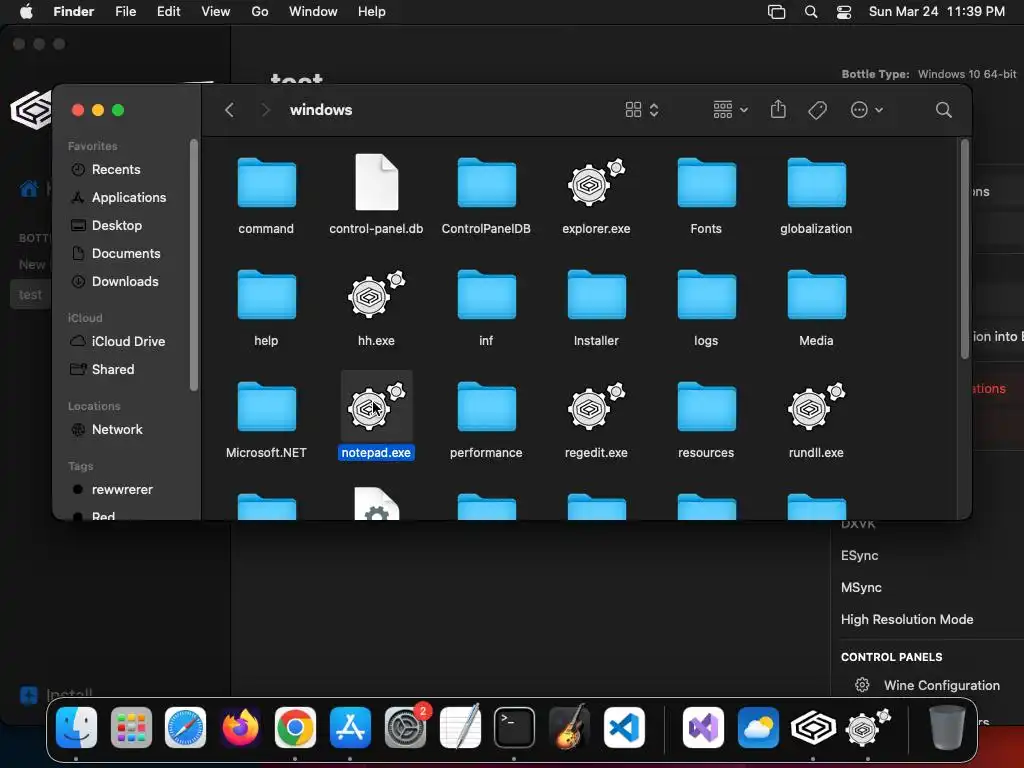Open the Finder menu
This screenshot has width=1024, height=768.
73,11
